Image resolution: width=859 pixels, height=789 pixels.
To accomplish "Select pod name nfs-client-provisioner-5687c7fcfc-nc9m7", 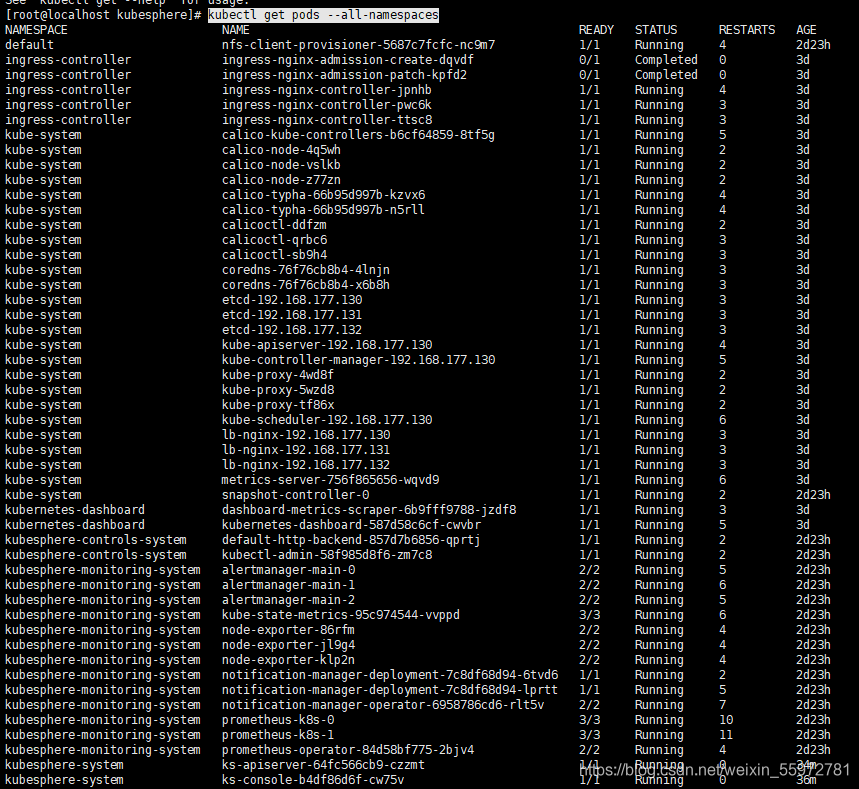I will coord(358,45).
